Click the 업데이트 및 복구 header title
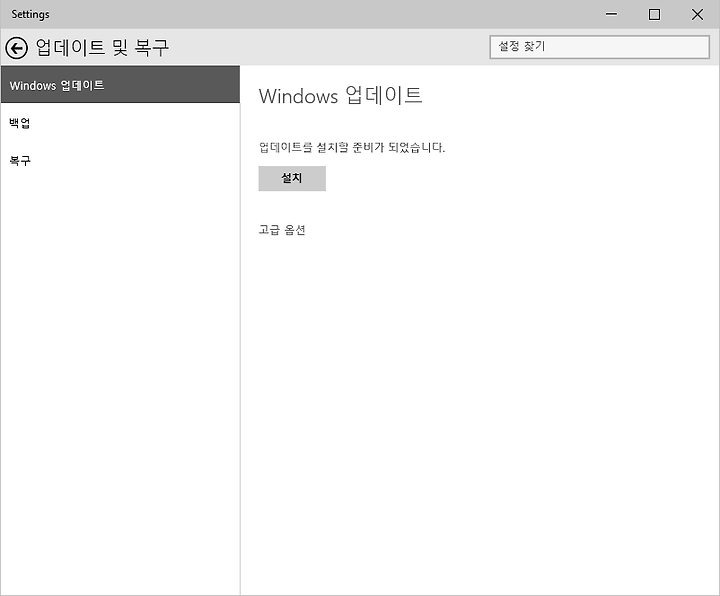This screenshot has width=720, height=596. (x=102, y=47)
